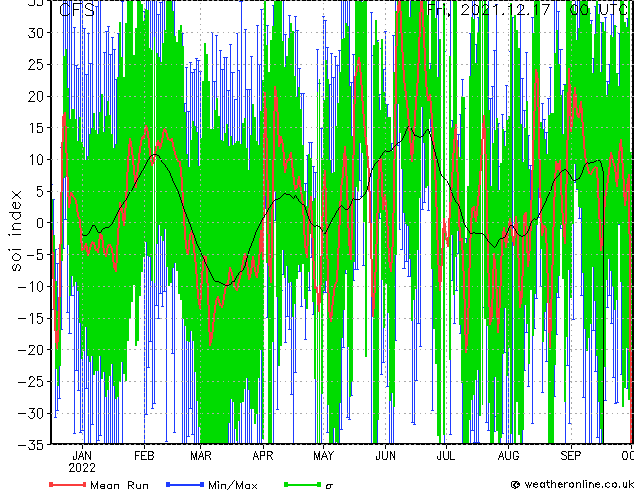634x490 pixels.
Task: Click the sigma symbol in legend
Action: click(x=329, y=486)
